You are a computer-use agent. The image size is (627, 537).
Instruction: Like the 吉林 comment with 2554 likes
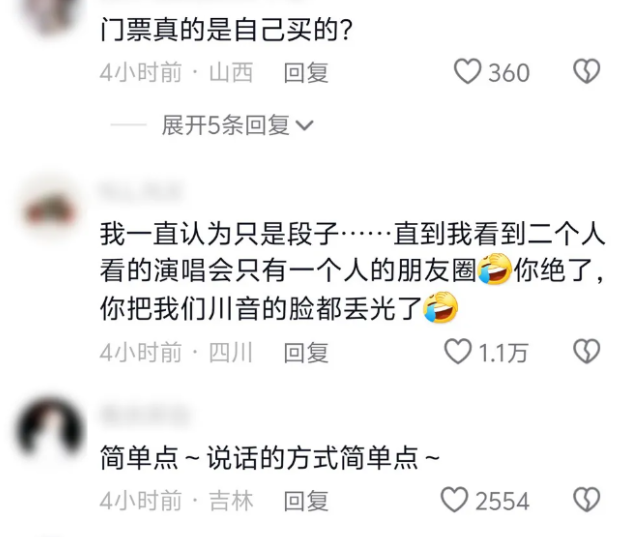(454, 499)
